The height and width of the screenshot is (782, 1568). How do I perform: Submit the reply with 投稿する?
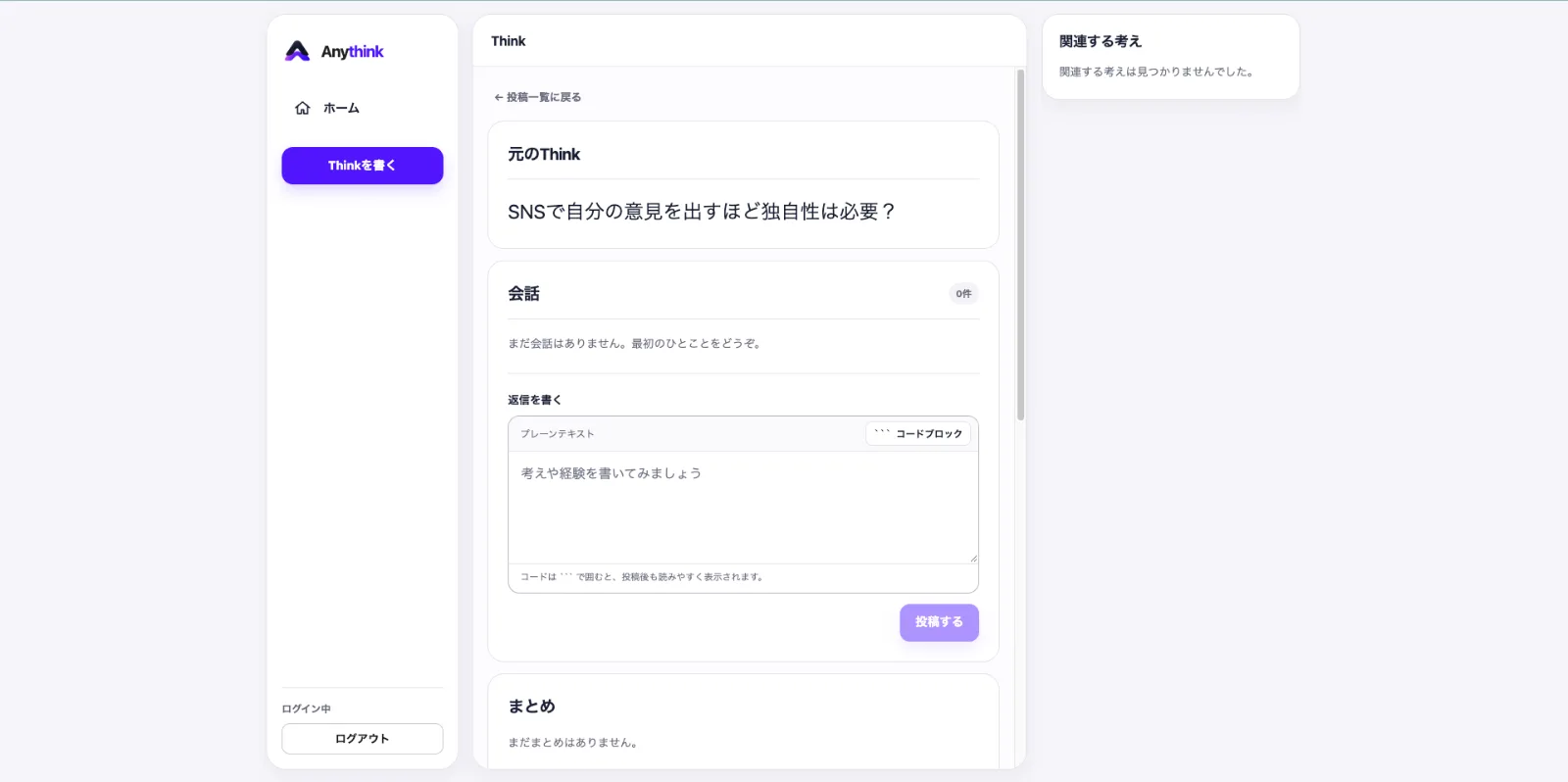939,622
